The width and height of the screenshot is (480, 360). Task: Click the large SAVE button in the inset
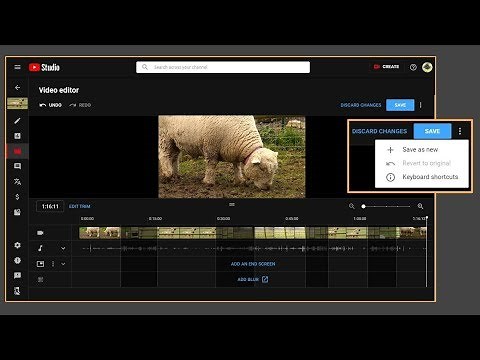(432, 131)
